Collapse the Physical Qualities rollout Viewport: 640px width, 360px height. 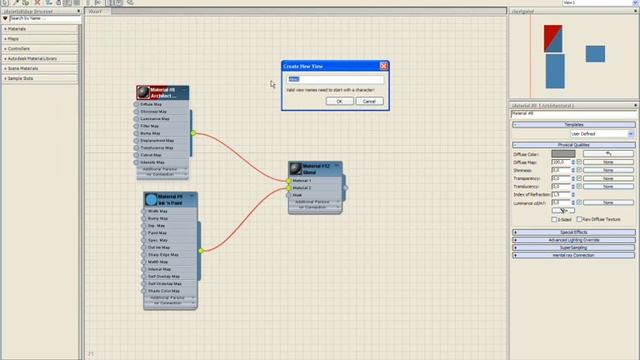click(x=573, y=145)
